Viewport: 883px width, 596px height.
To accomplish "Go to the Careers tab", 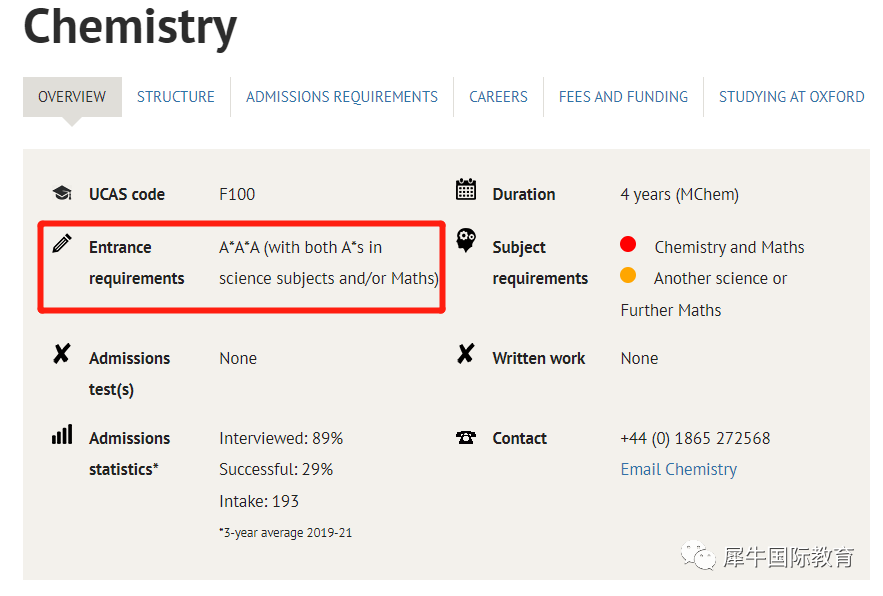I will tap(498, 97).
